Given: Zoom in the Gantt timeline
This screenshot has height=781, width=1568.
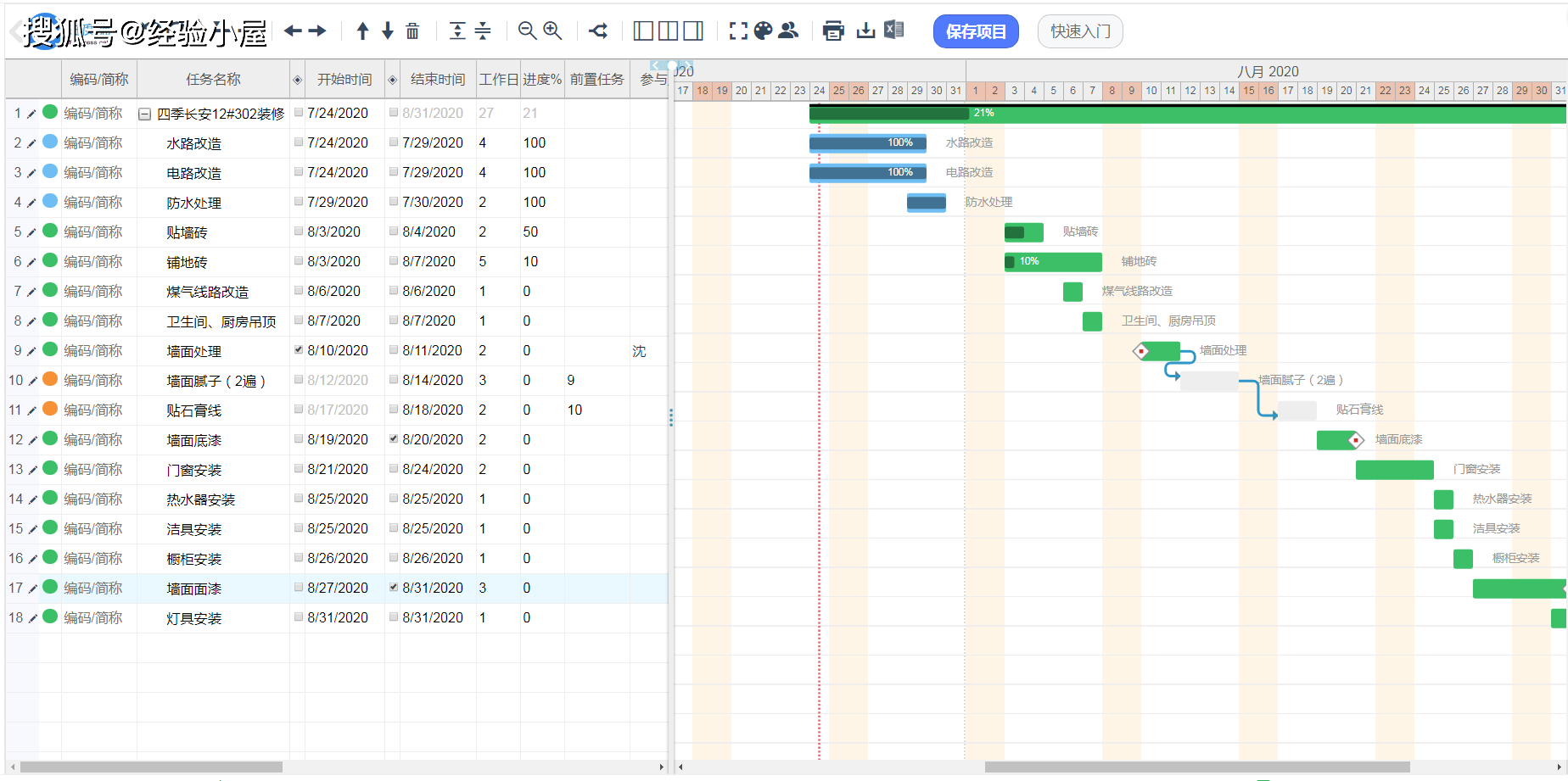Looking at the screenshot, I should pyautogui.click(x=552, y=31).
